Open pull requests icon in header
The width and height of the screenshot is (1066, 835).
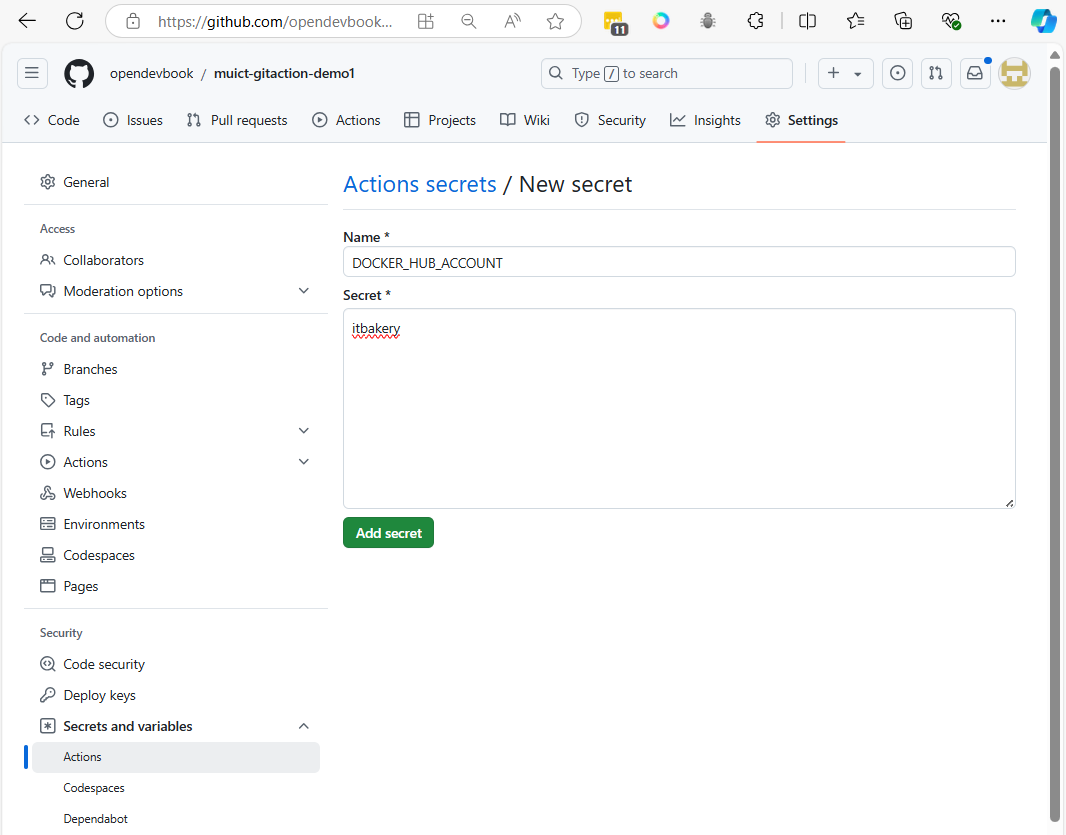pos(936,73)
